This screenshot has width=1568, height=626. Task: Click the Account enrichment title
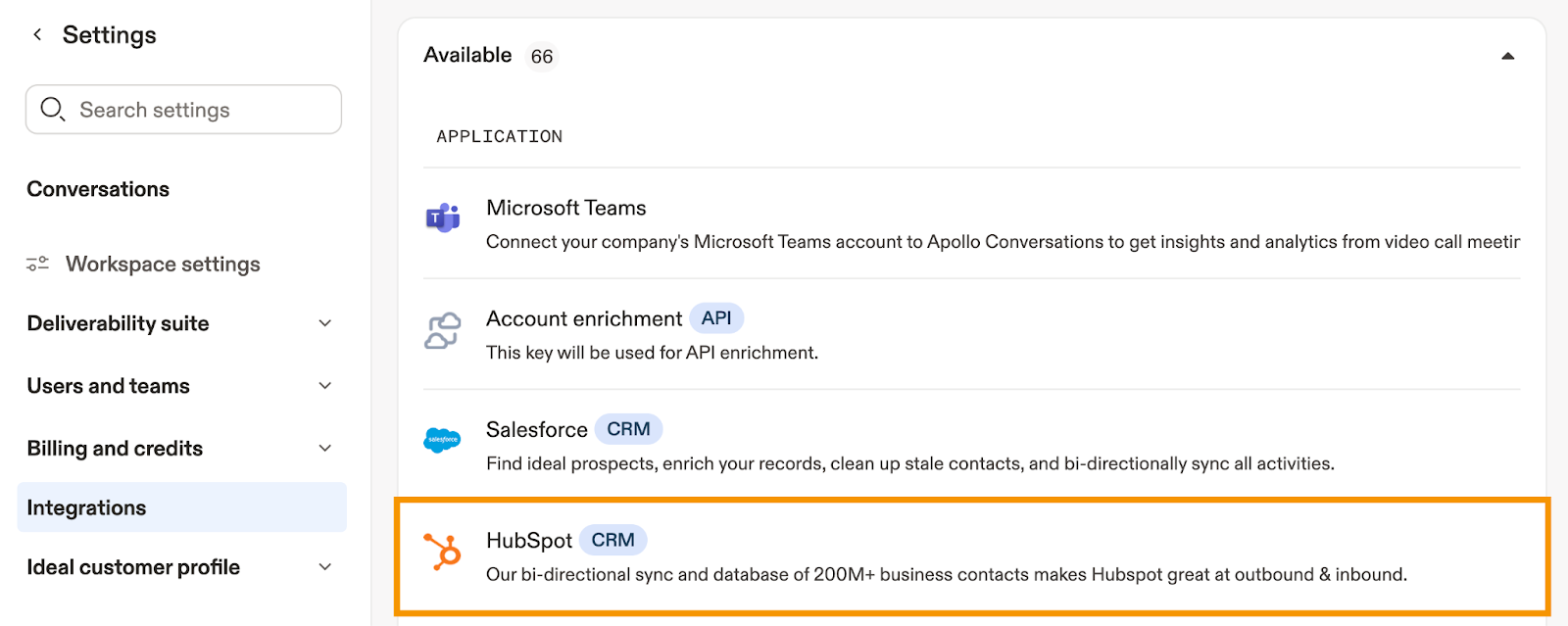point(583,318)
